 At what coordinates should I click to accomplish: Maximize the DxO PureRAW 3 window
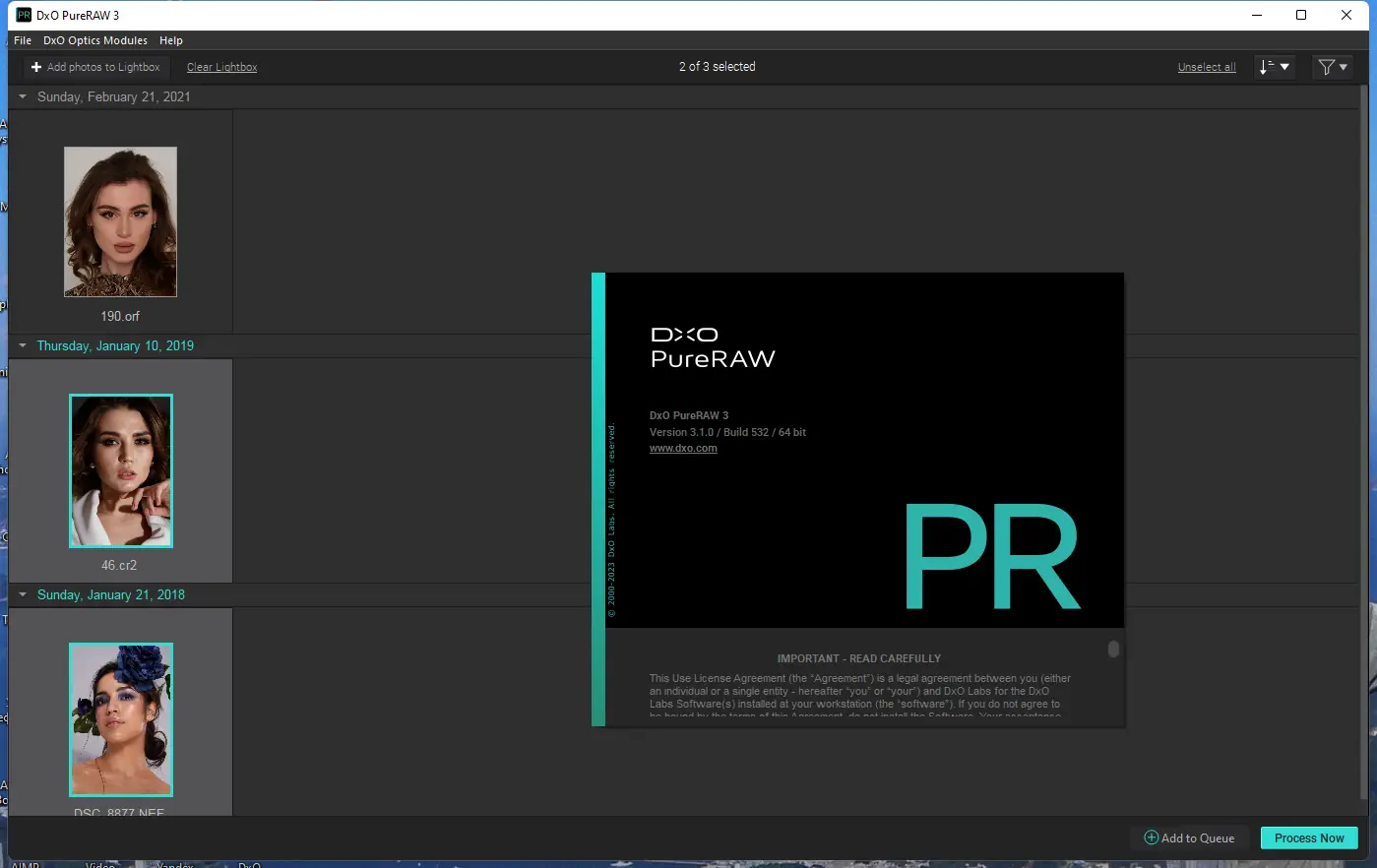pyautogui.click(x=1301, y=15)
